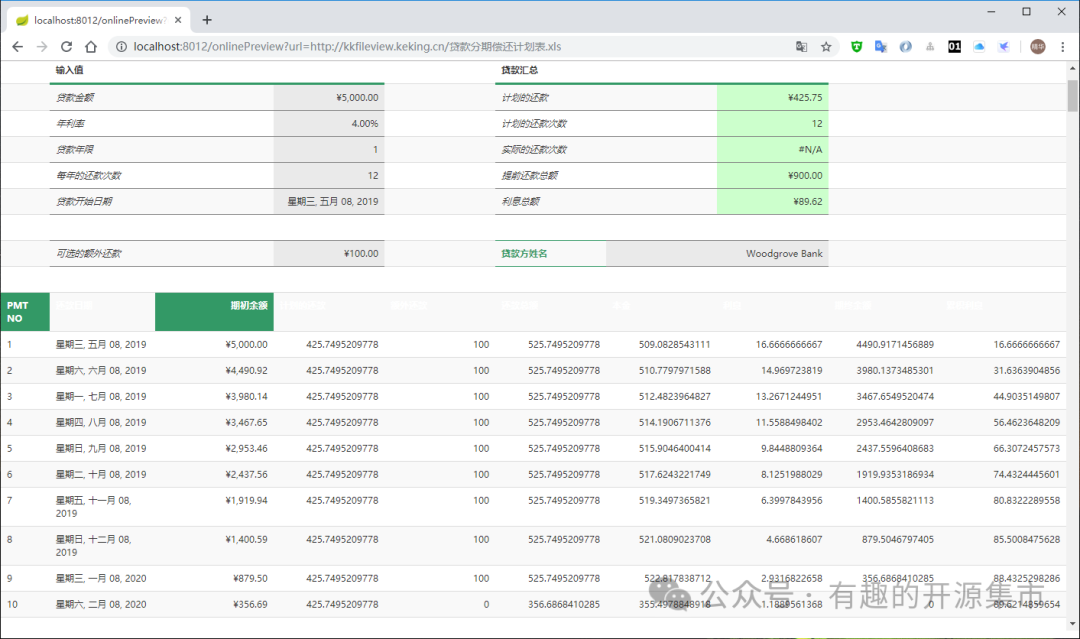Viewport: 1080px width, 639px height.
Task: Click the vertical scrollbar thumb
Action: (1072, 95)
